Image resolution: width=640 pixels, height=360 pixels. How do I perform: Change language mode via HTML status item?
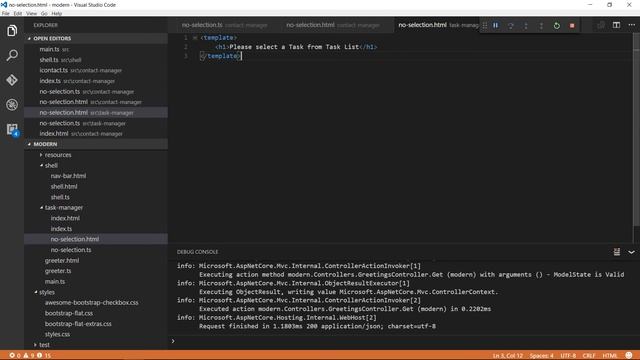(x=610, y=356)
